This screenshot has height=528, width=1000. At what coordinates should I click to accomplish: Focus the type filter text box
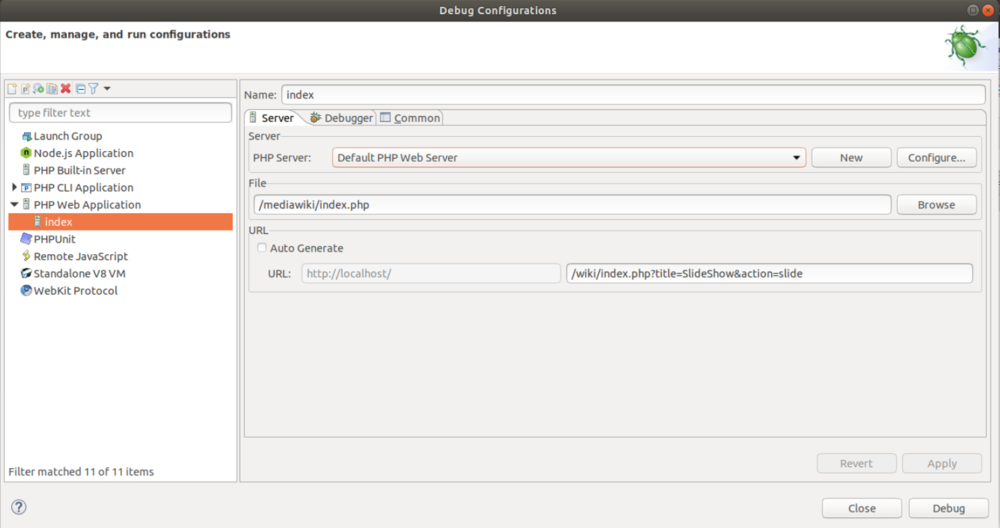tap(121, 113)
